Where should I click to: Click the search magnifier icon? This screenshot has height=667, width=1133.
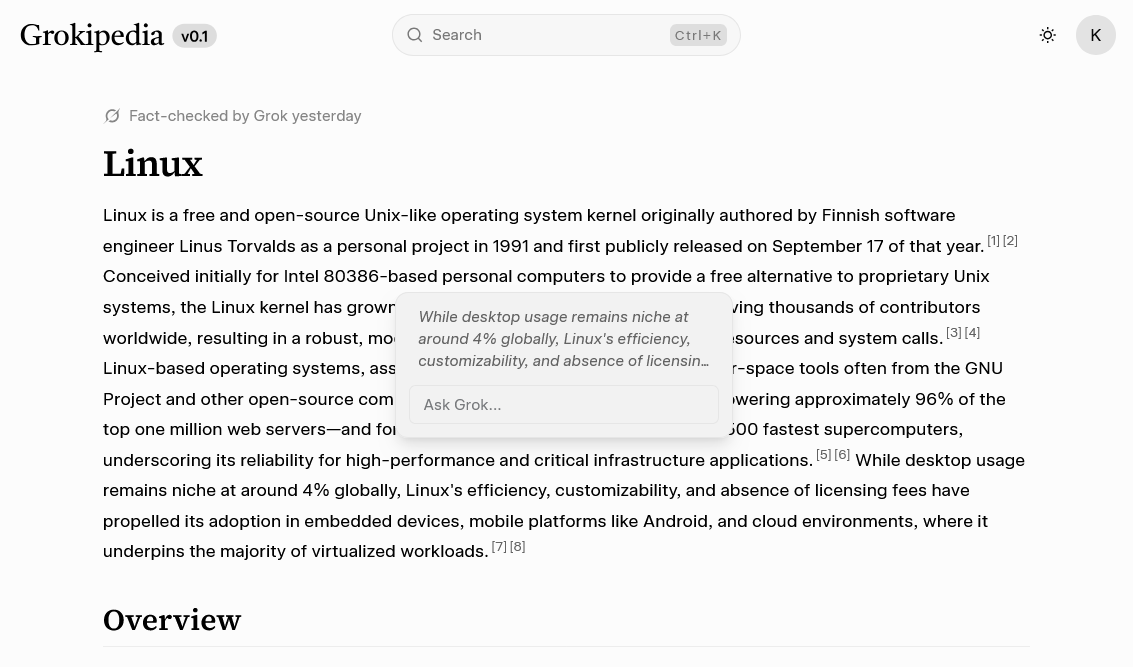[x=415, y=35]
